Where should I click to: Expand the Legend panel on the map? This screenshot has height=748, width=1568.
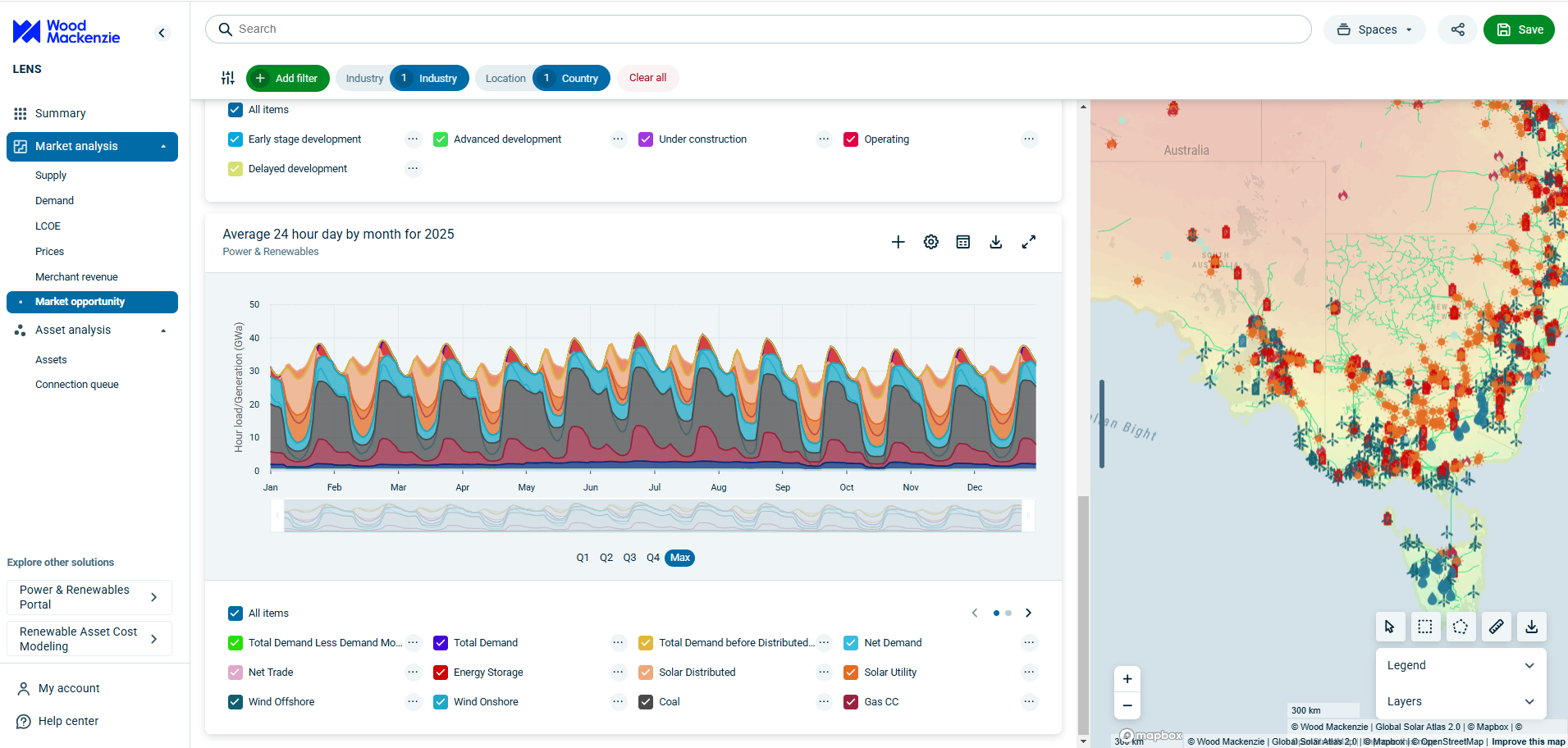tap(1459, 665)
